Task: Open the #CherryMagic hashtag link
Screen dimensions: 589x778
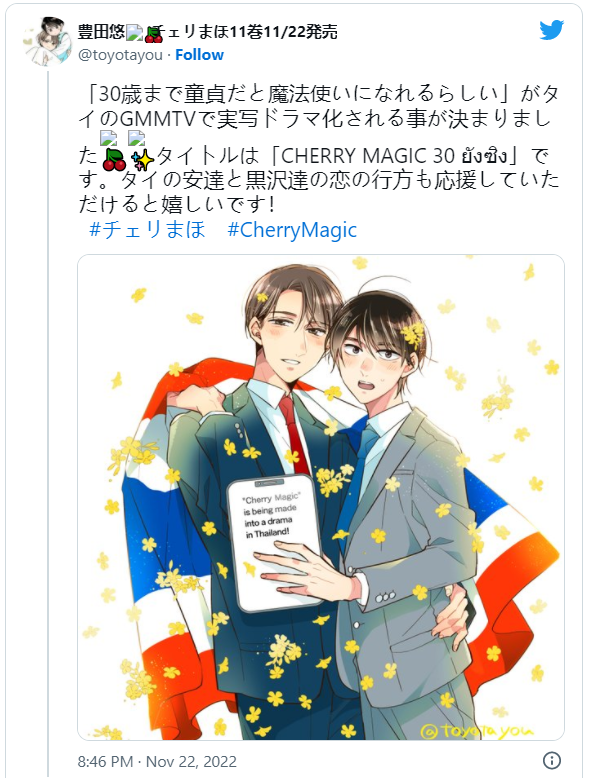Action: [x=292, y=230]
